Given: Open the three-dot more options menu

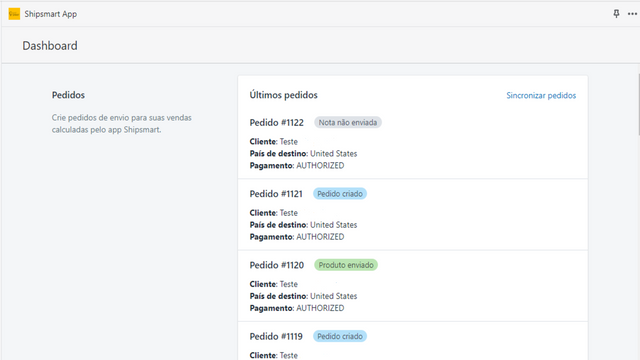Looking at the screenshot, I should (x=632, y=14).
